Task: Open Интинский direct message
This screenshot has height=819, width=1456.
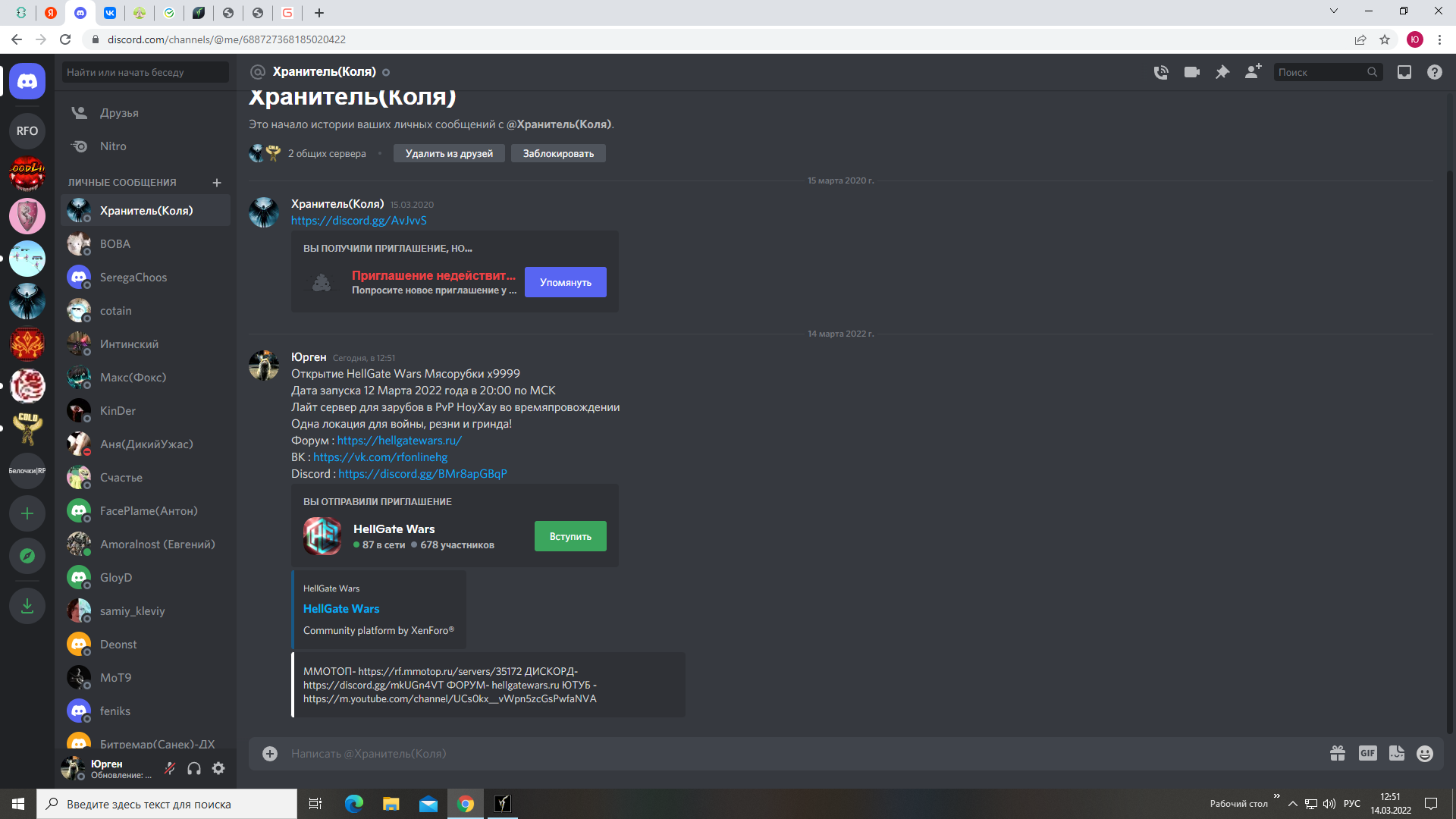Action: pos(146,344)
